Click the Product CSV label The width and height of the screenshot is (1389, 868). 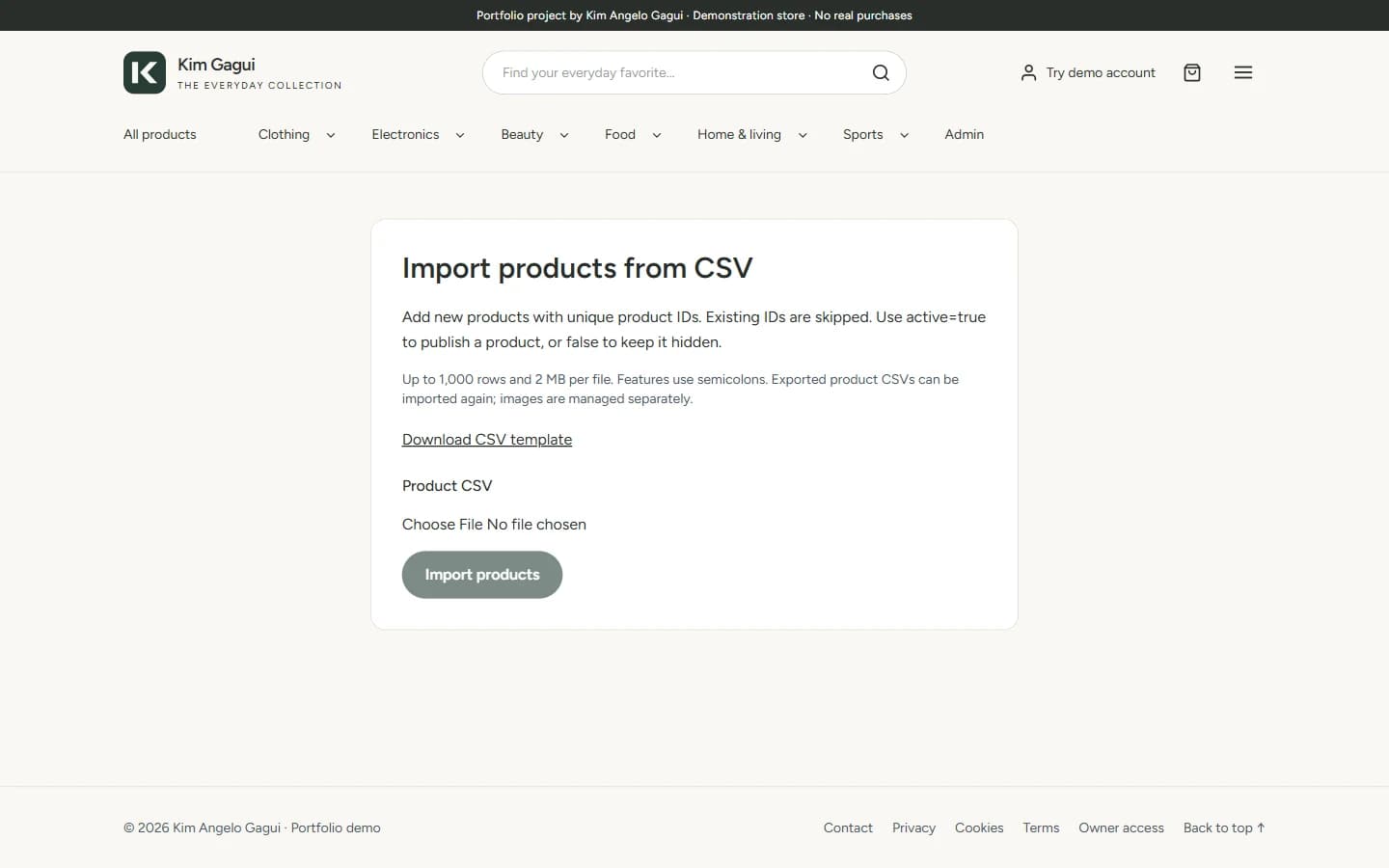pyautogui.click(x=447, y=486)
